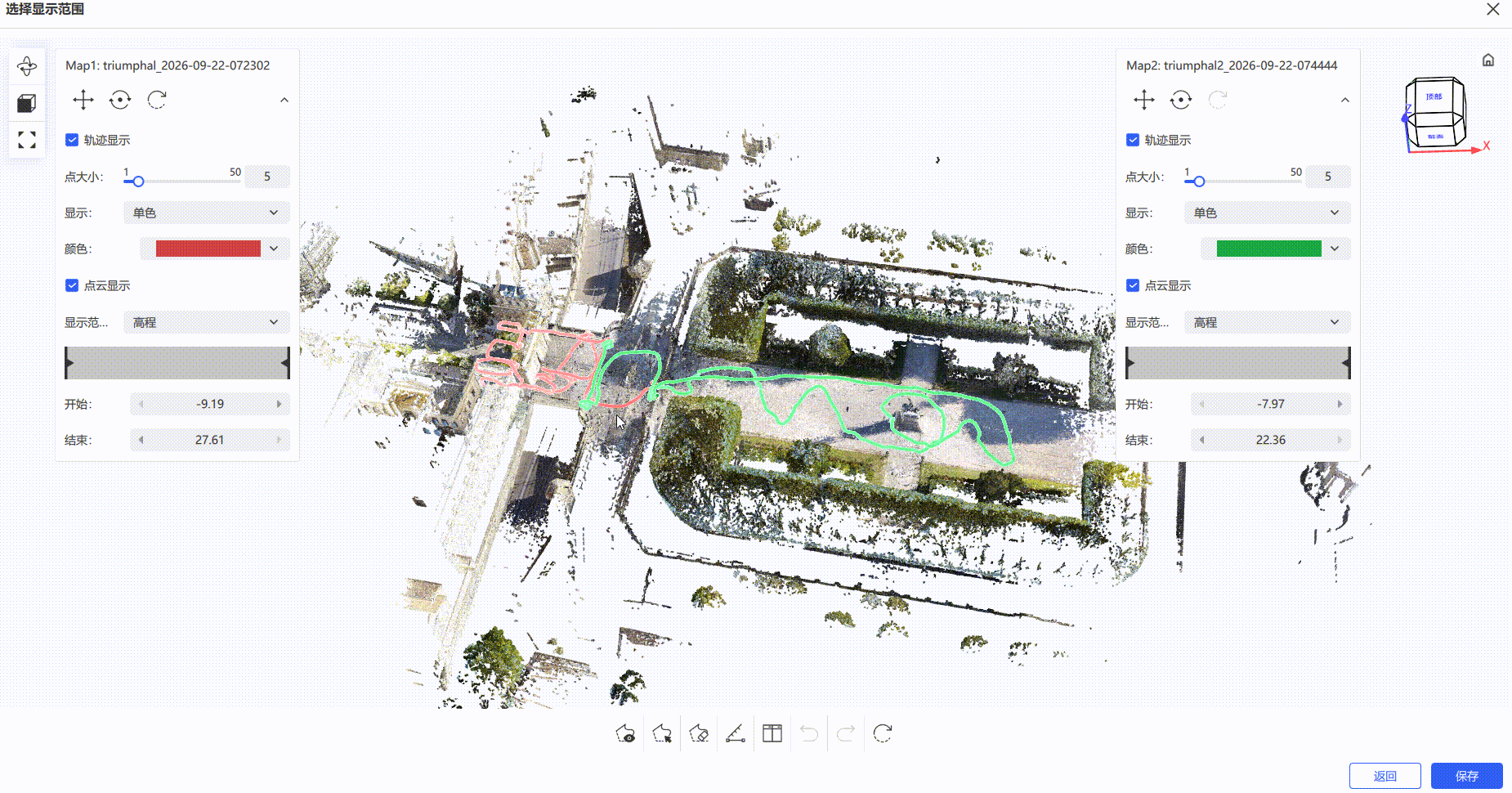
Task: Click Map1 点大小 value field
Action: point(267,176)
